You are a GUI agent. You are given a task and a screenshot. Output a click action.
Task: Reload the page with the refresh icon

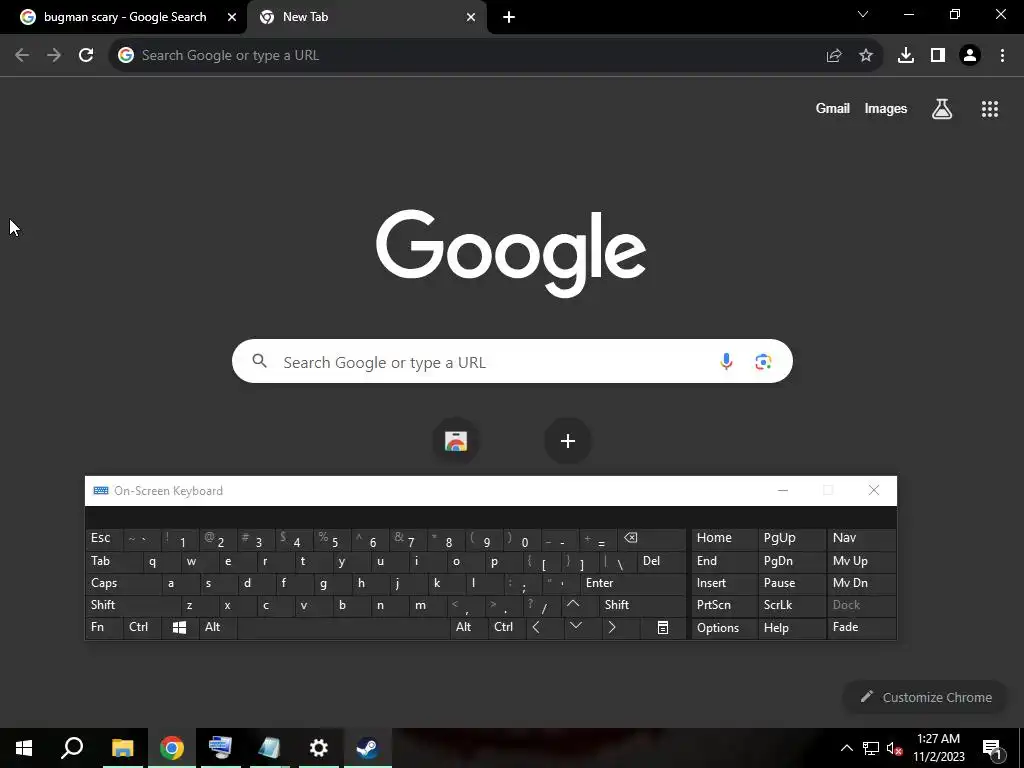86,55
